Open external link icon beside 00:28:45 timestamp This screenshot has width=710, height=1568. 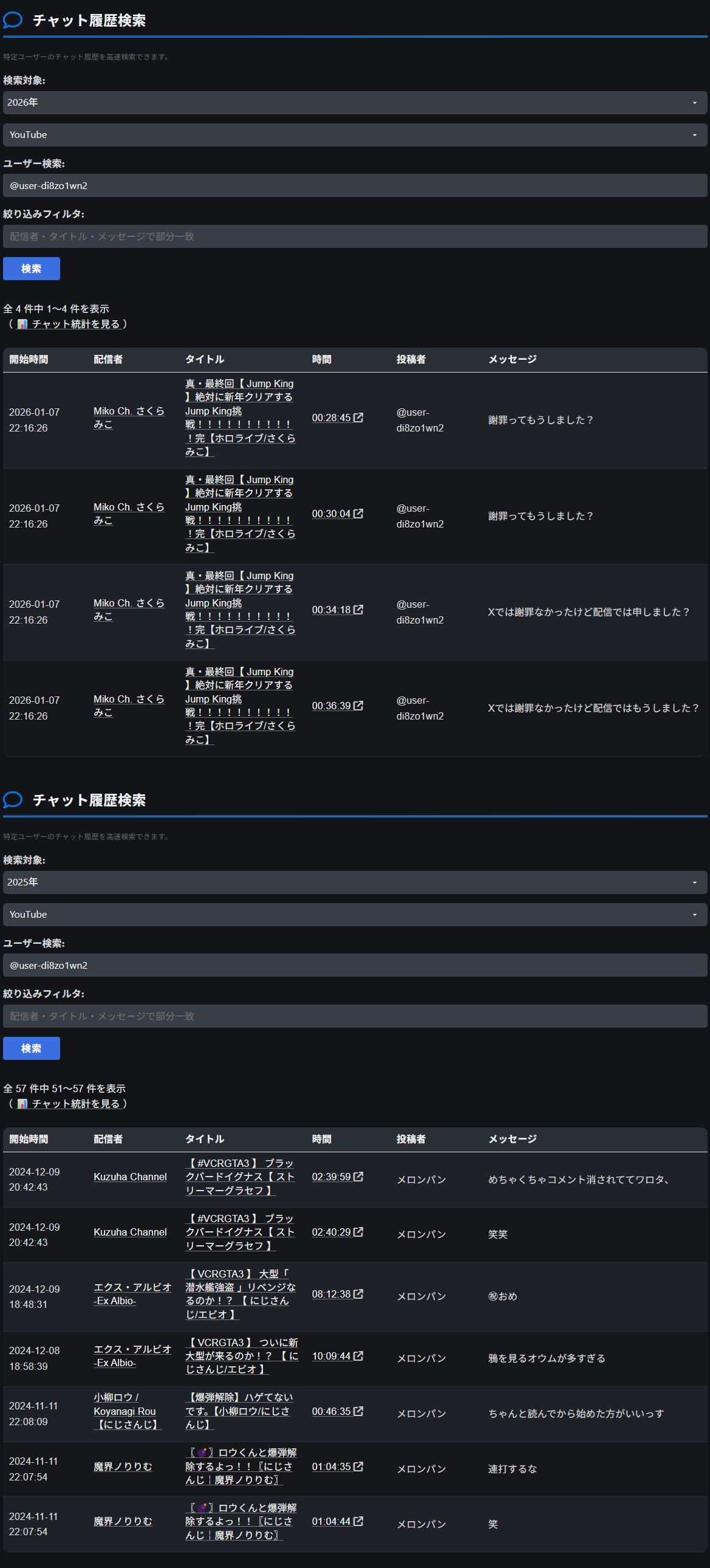358,418
